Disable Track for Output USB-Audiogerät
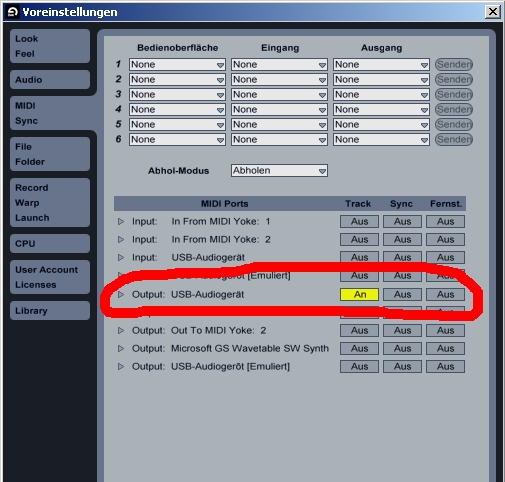Image resolution: width=505 pixels, height=482 pixels. 359,295
